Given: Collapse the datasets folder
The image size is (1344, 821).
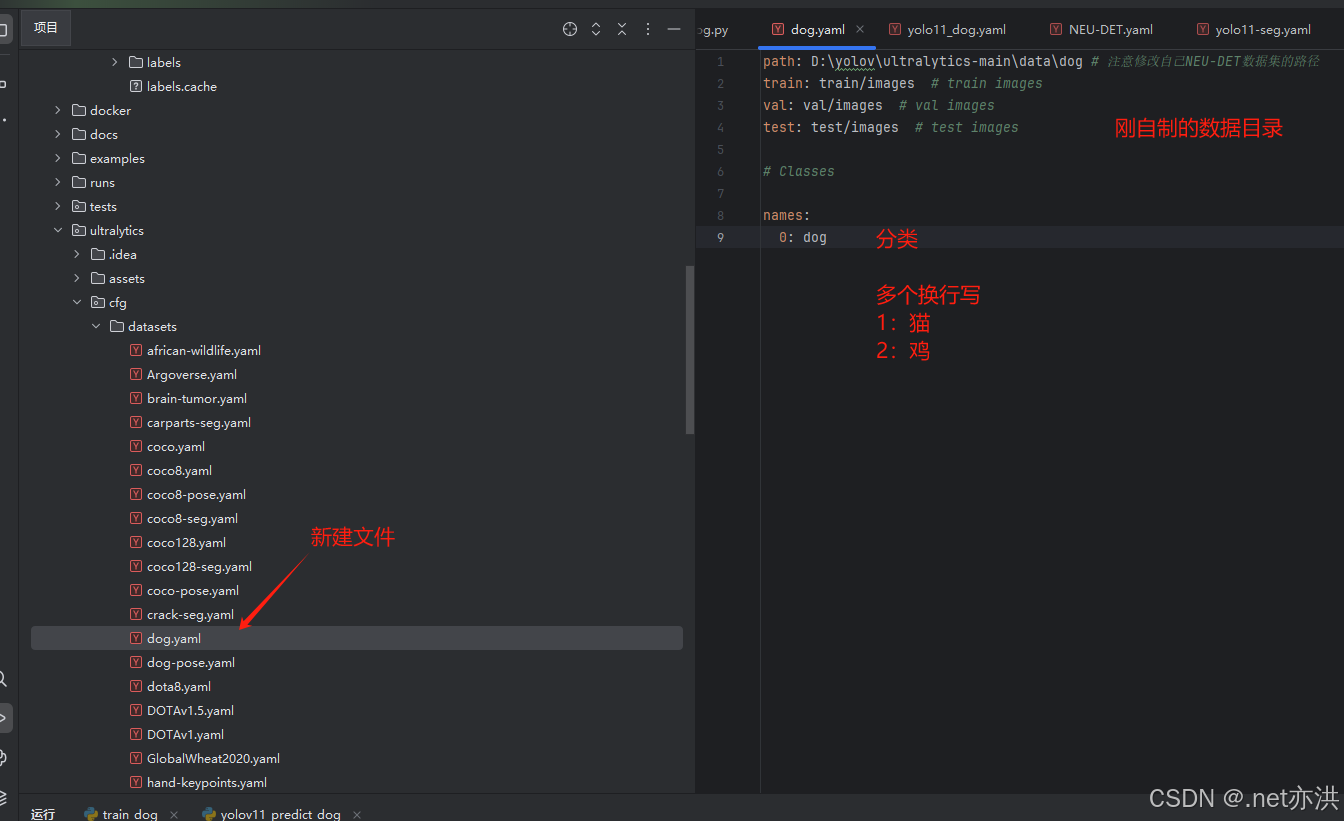Looking at the screenshot, I should pyautogui.click(x=96, y=326).
